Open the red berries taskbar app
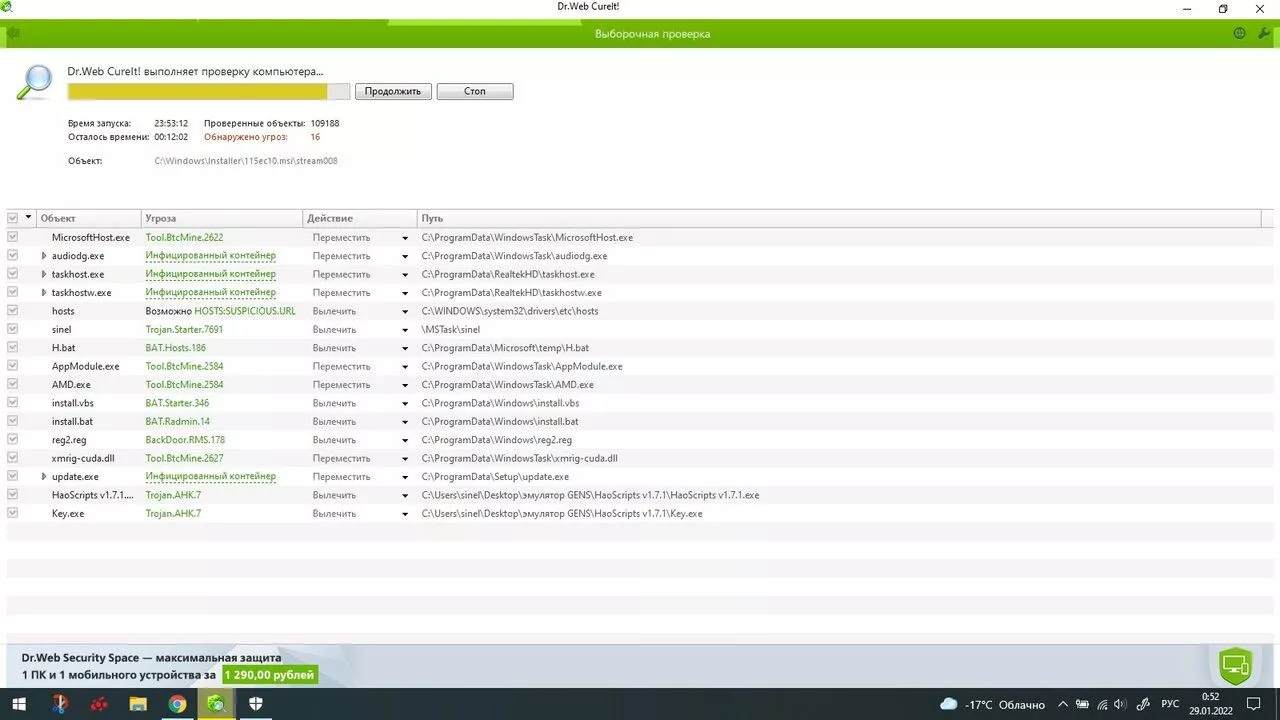The width and height of the screenshot is (1280, 720). click(x=99, y=704)
